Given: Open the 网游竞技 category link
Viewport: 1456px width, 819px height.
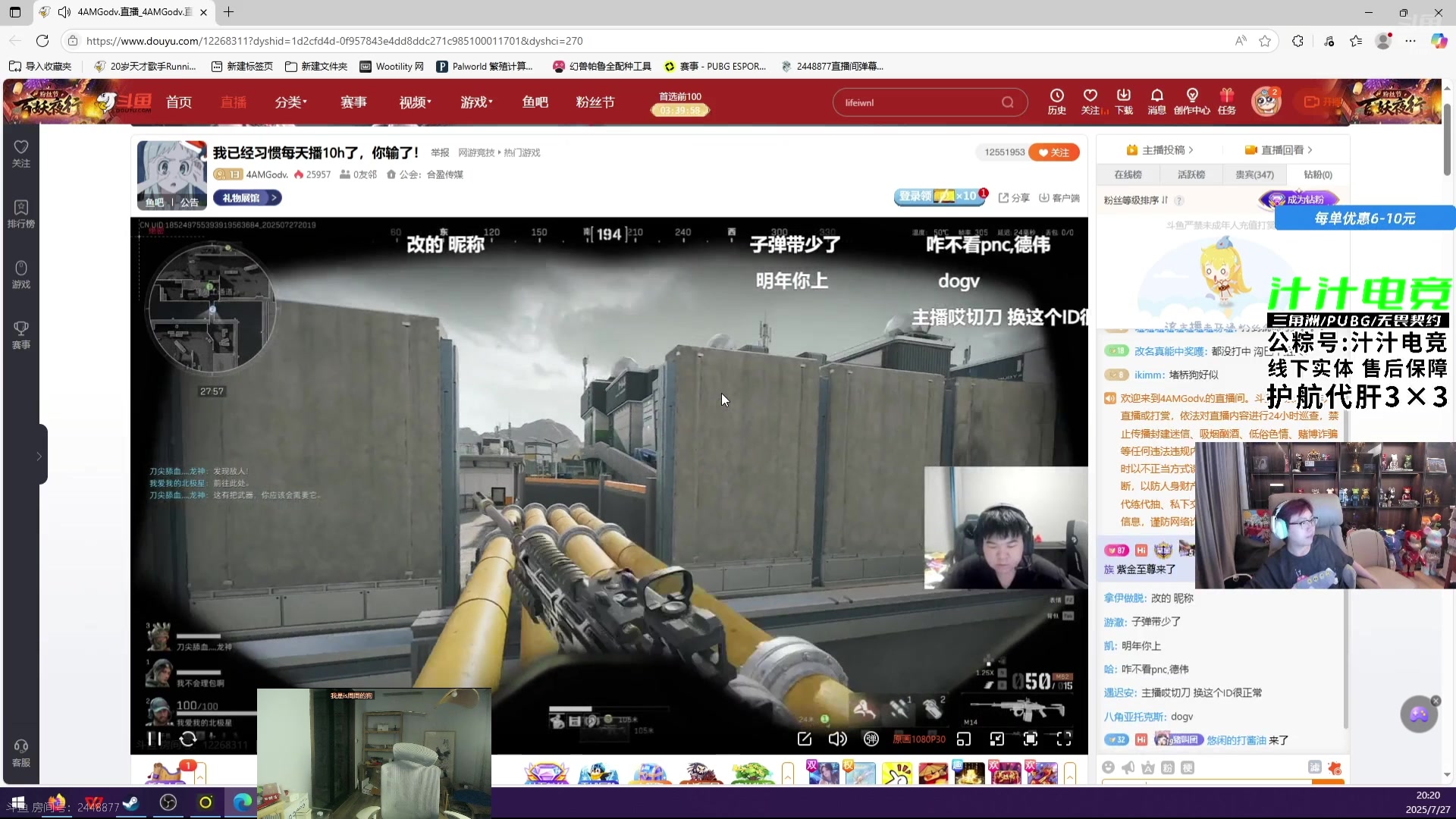Looking at the screenshot, I should [x=476, y=152].
